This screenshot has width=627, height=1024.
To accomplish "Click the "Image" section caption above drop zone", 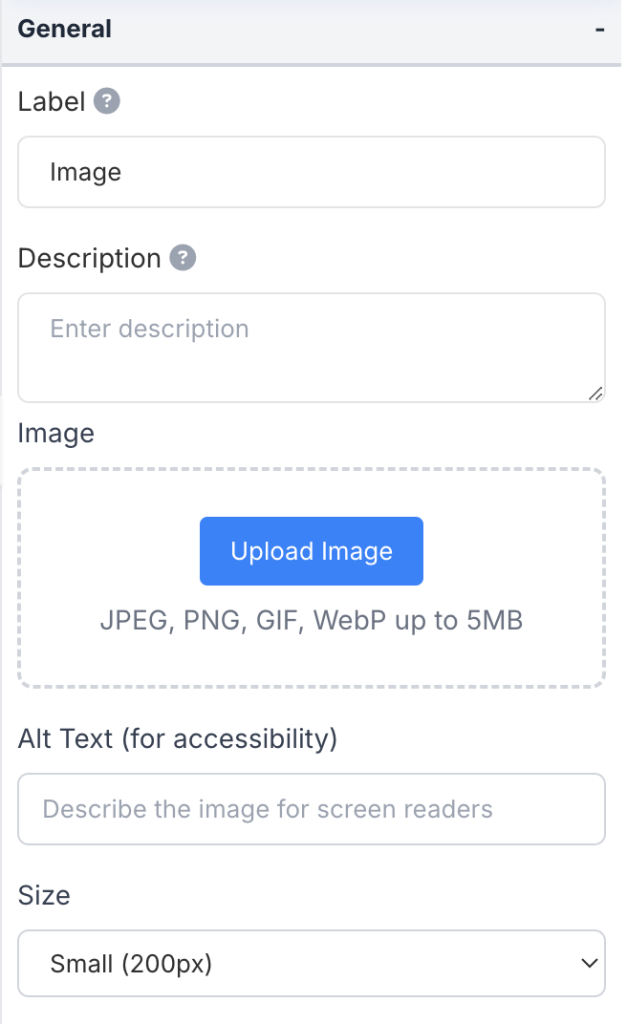I will [x=56, y=433].
